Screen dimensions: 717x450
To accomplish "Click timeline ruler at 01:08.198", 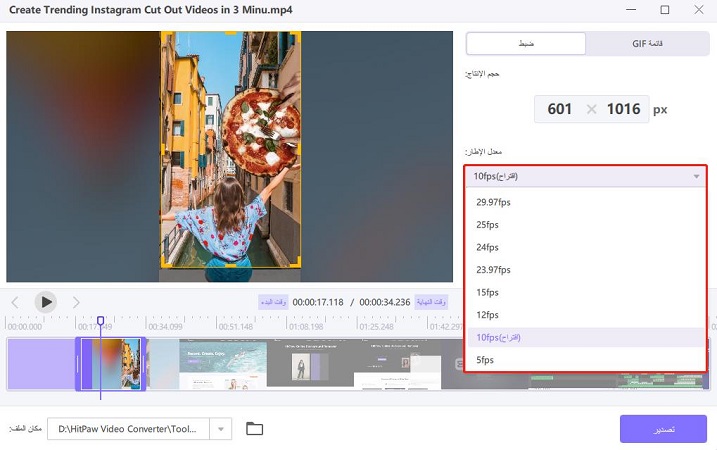I will pyautogui.click(x=306, y=327).
